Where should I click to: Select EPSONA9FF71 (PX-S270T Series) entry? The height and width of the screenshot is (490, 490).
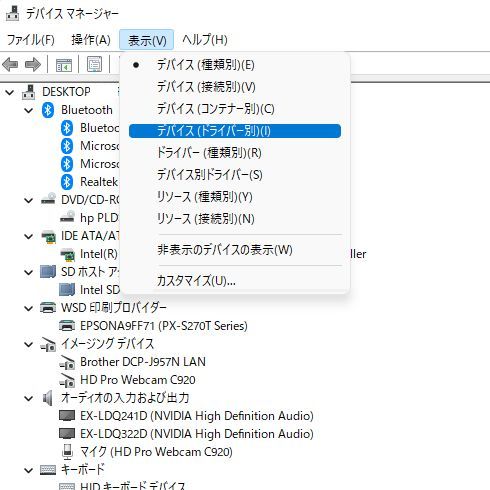coord(164,326)
